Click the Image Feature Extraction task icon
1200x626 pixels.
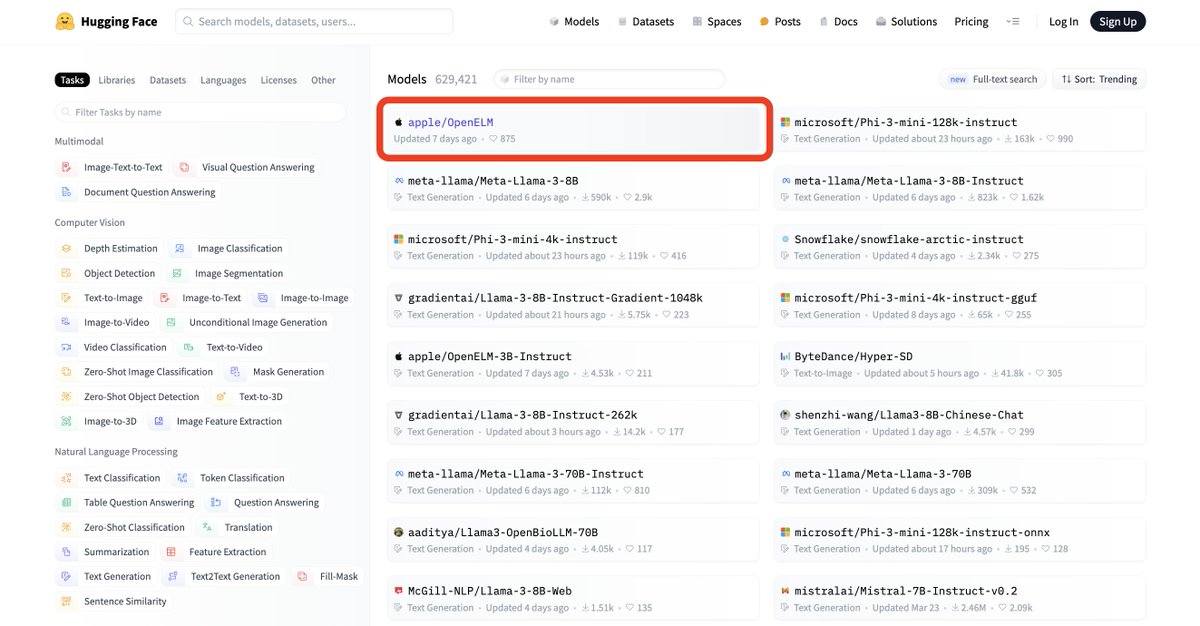(x=159, y=421)
